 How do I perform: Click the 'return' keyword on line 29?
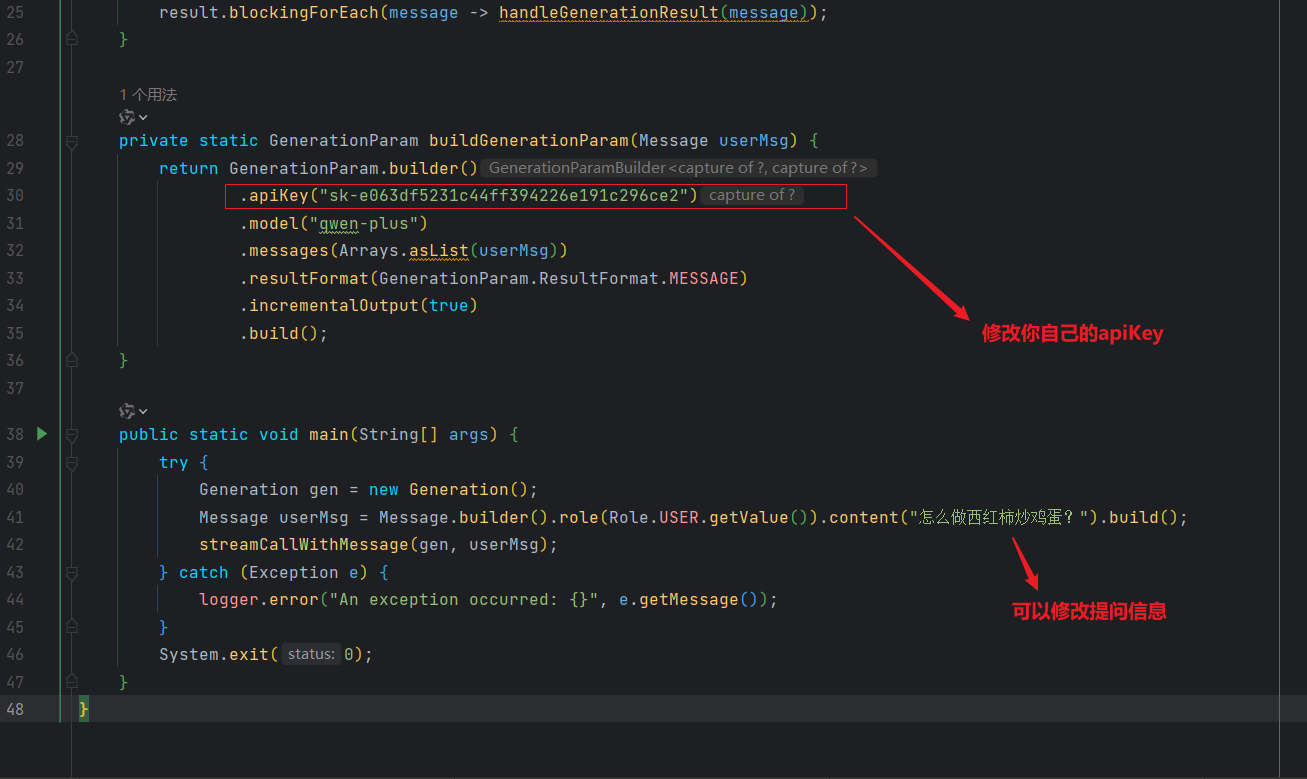(189, 168)
